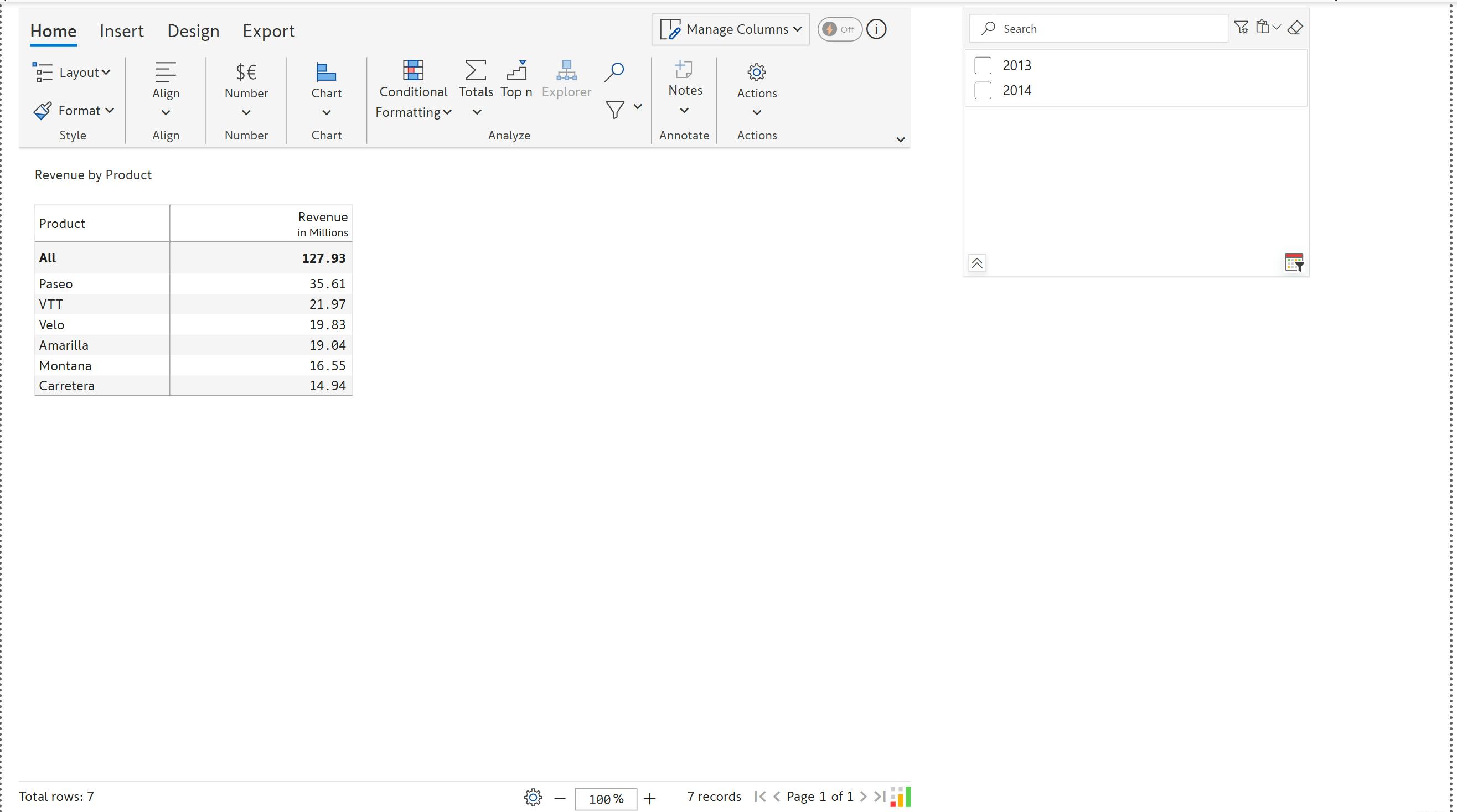Click the info icon beside Off toggle
The width and height of the screenshot is (1457, 812).
tap(876, 29)
